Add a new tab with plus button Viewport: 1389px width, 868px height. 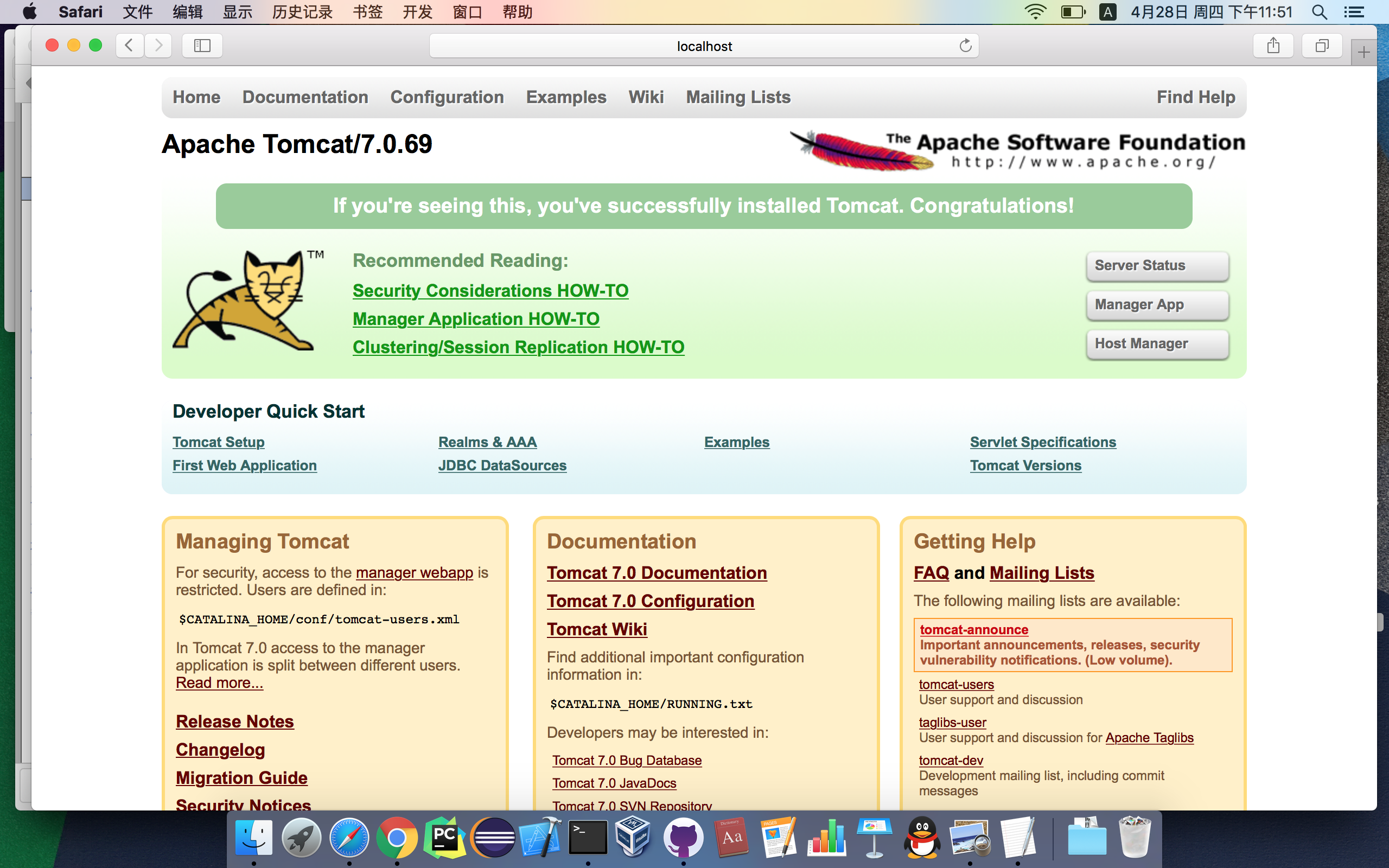1363,52
